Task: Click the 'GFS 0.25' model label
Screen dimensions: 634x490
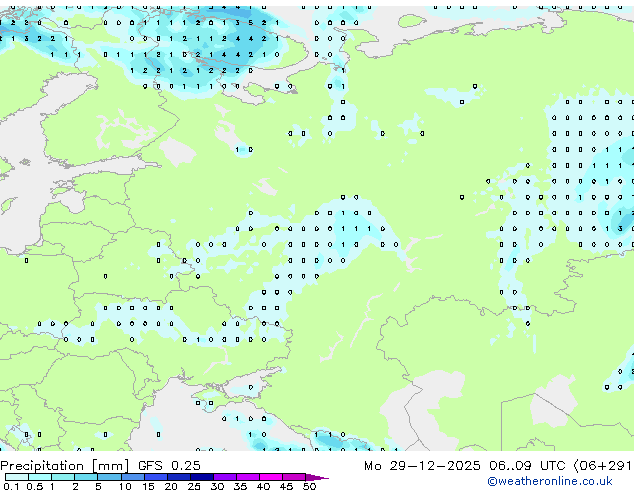Action: point(169,466)
